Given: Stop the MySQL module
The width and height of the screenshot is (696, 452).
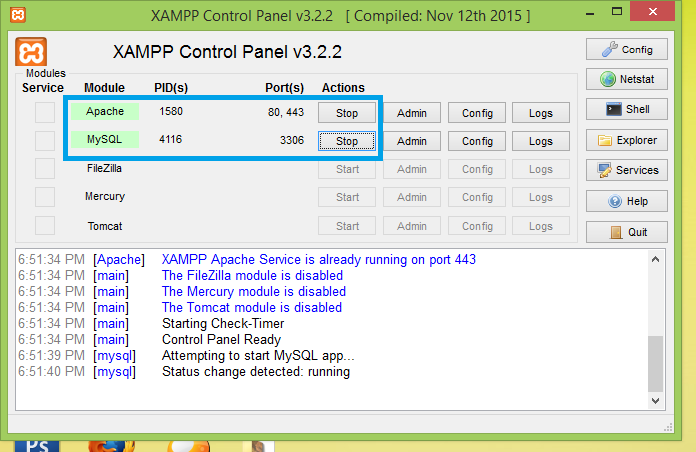Looking at the screenshot, I should [x=347, y=141].
